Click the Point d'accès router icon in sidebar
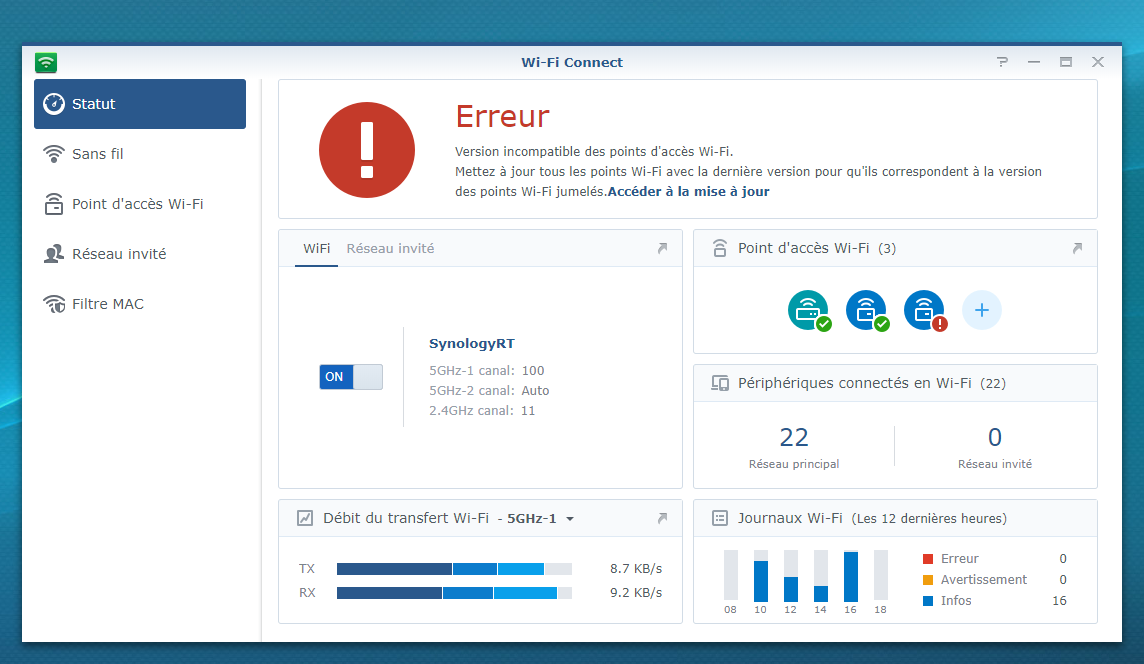1144x664 pixels. tap(53, 204)
